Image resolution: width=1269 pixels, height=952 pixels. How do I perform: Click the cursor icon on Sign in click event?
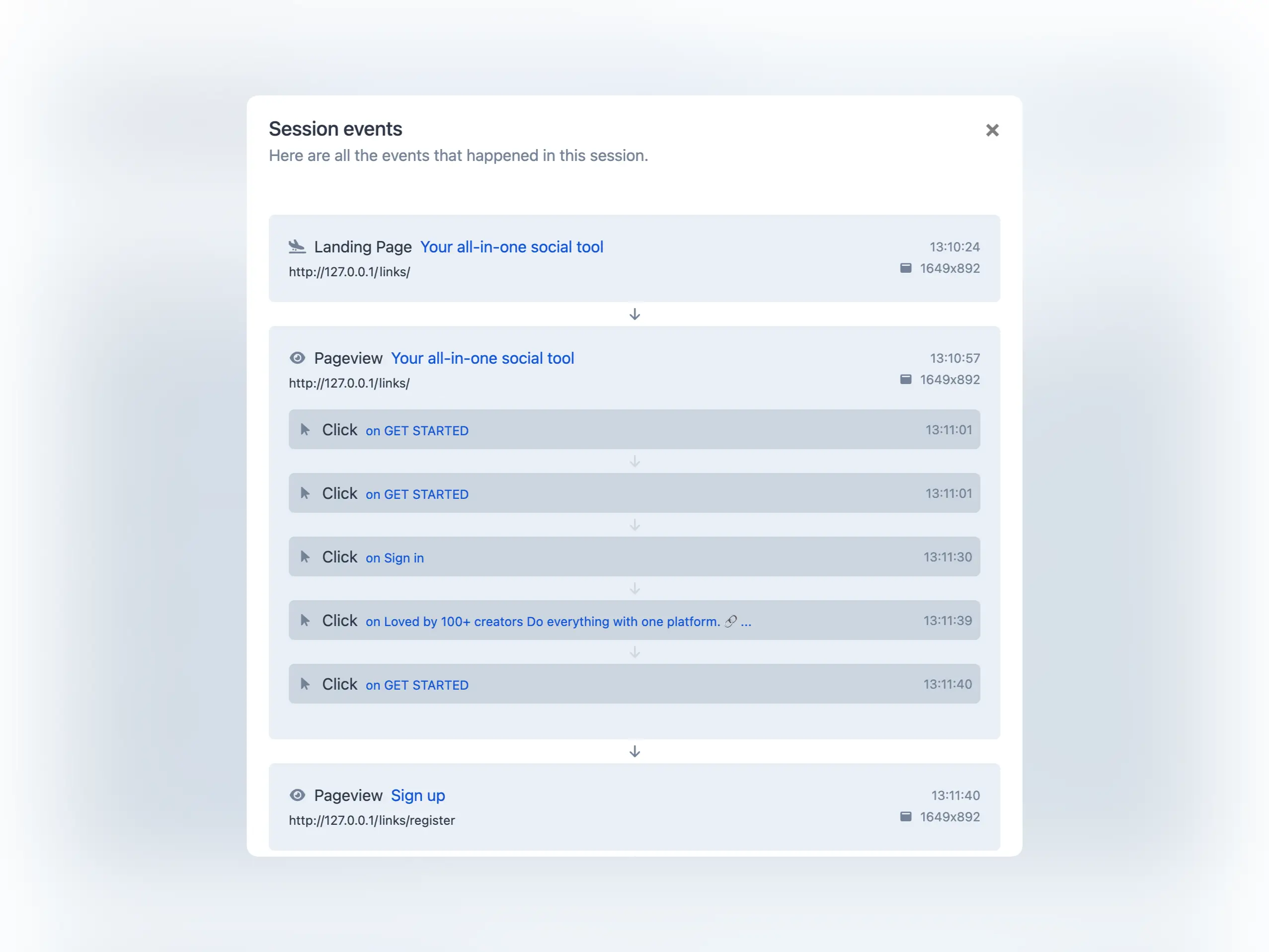(x=305, y=555)
